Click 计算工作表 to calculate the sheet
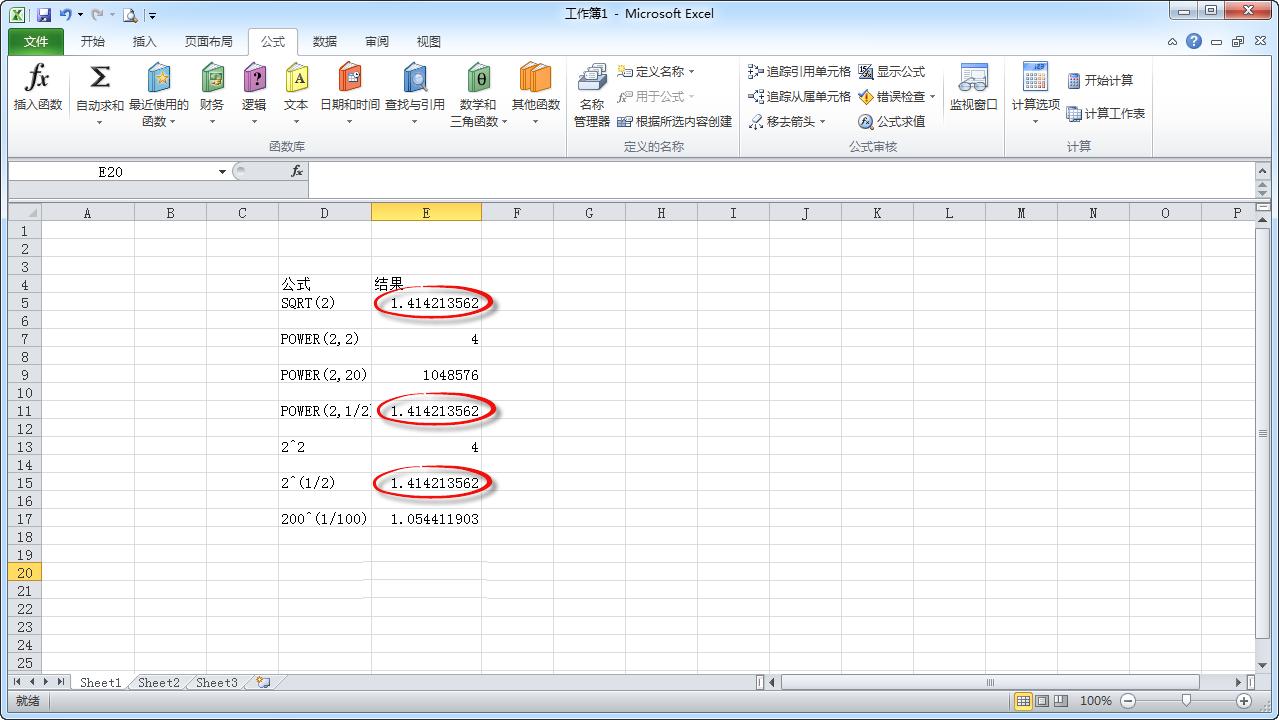Viewport: 1279px width, 720px height. [1105, 113]
